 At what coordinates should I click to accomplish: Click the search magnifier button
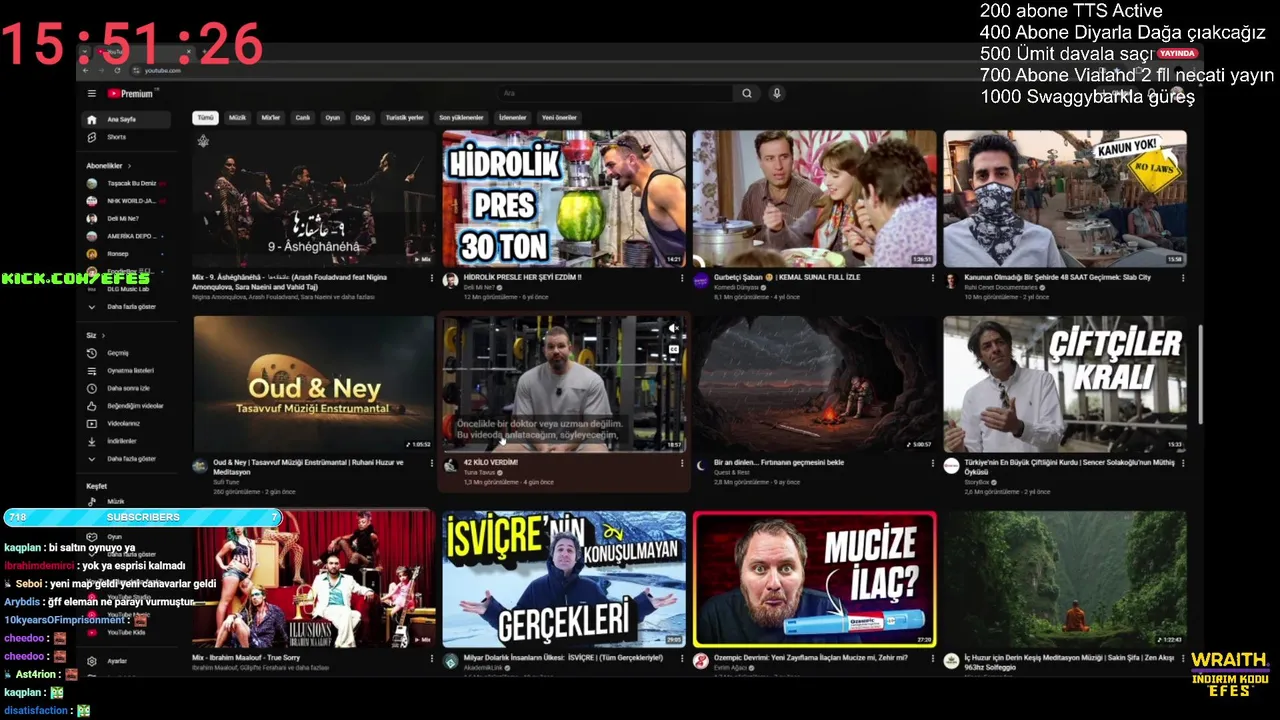tap(746, 93)
